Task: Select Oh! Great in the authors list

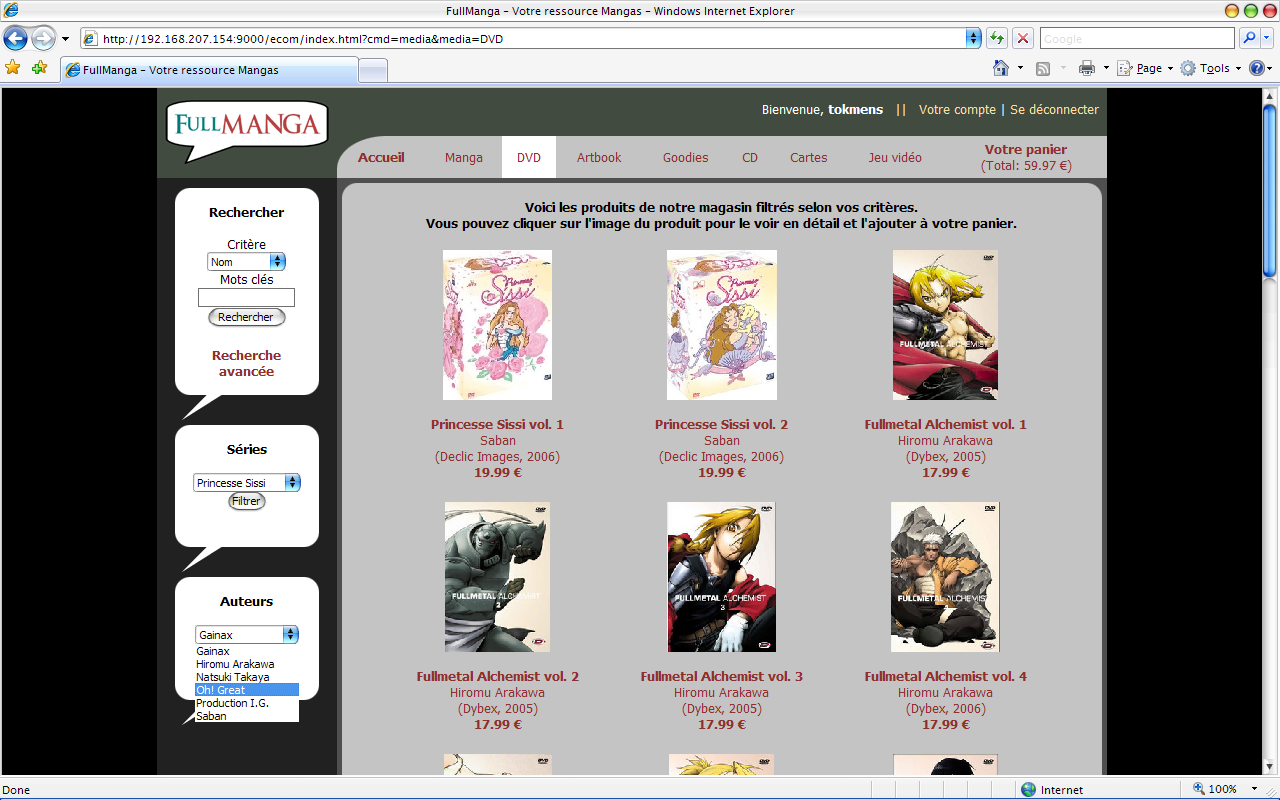Action: [247, 690]
